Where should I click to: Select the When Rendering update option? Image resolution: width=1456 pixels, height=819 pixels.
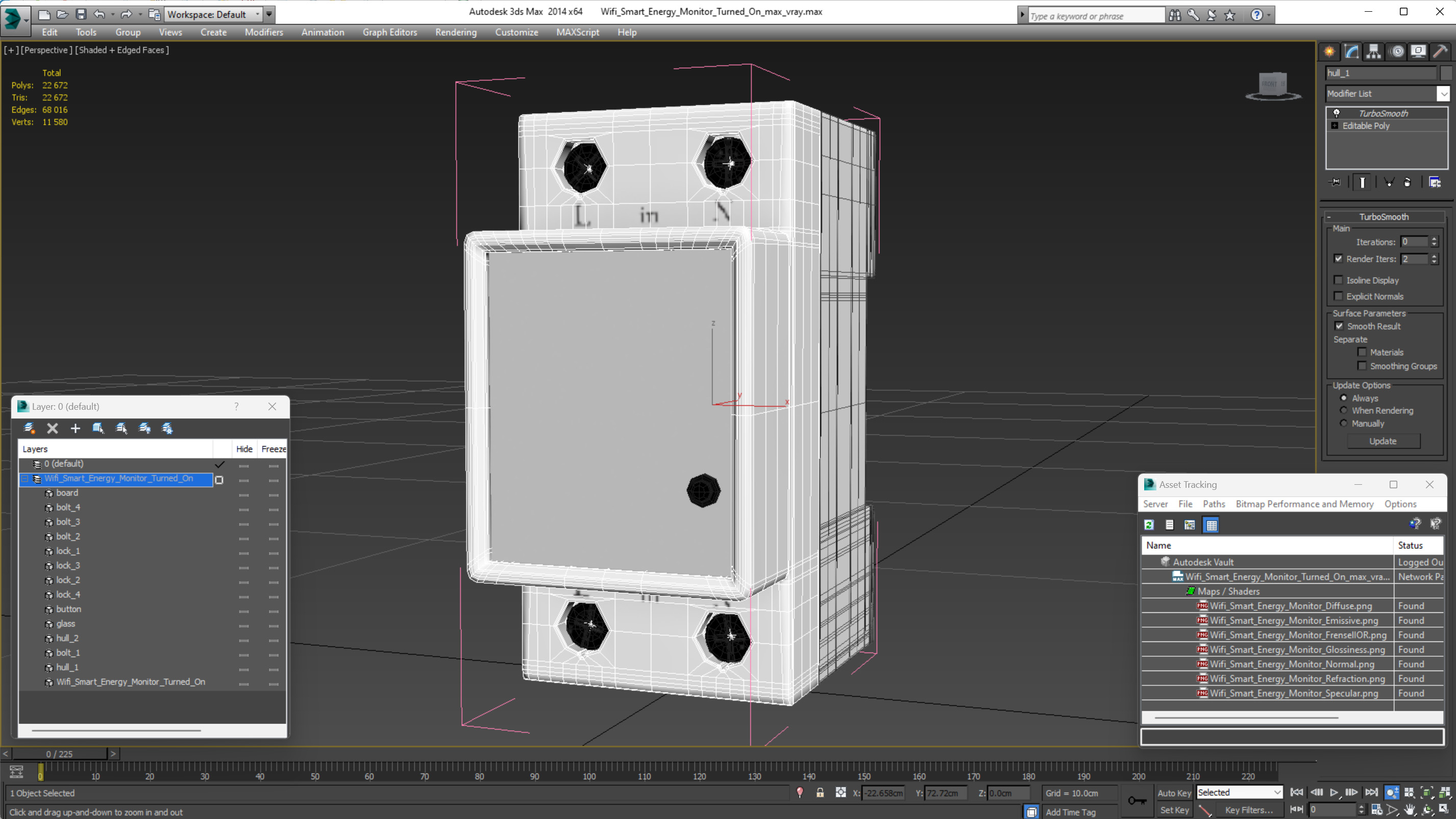[1344, 410]
